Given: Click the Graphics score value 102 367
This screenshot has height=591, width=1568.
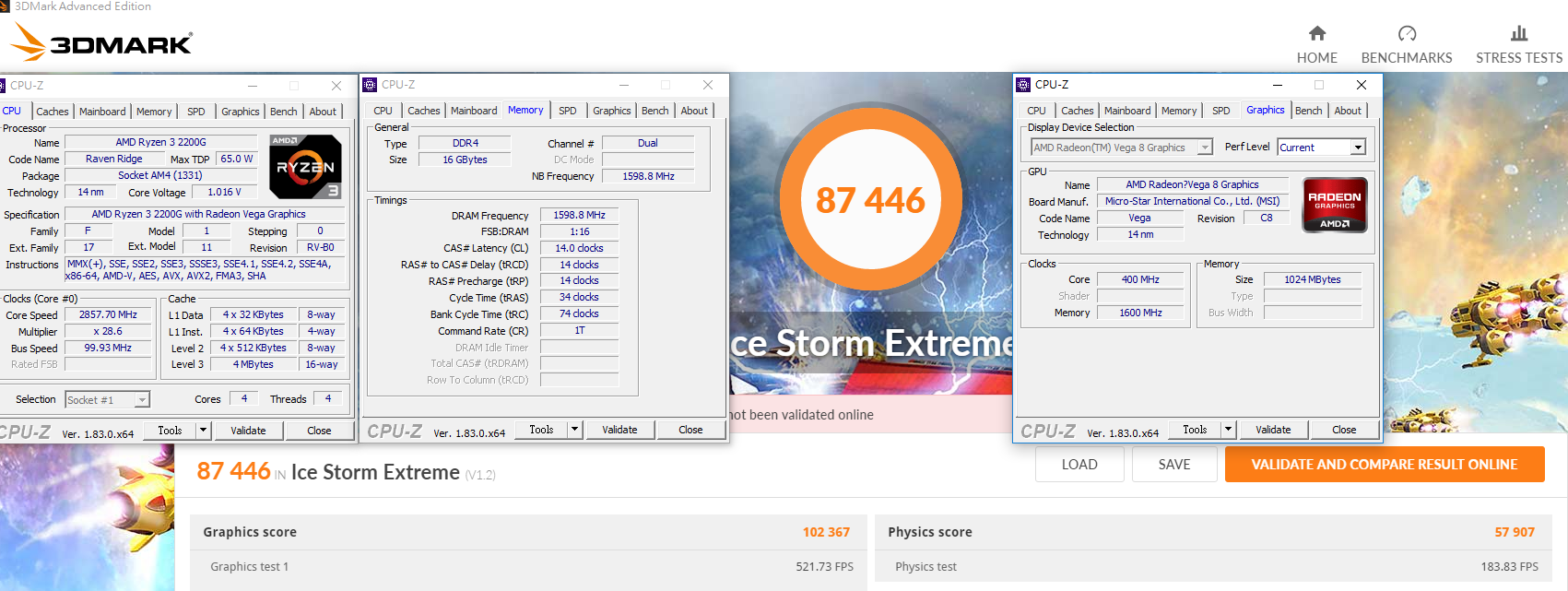Looking at the screenshot, I should (x=826, y=532).
